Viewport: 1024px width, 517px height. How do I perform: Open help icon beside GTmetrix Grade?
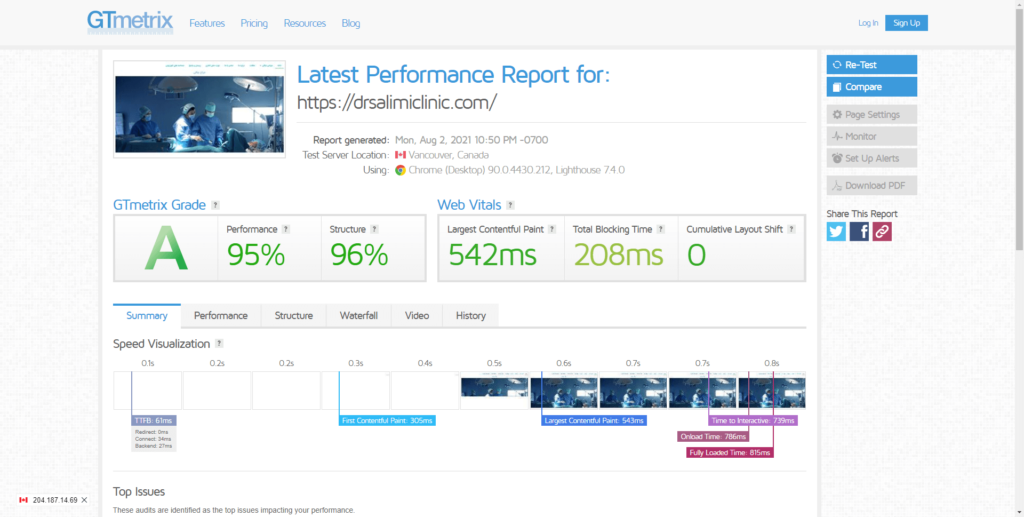[215, 205]
